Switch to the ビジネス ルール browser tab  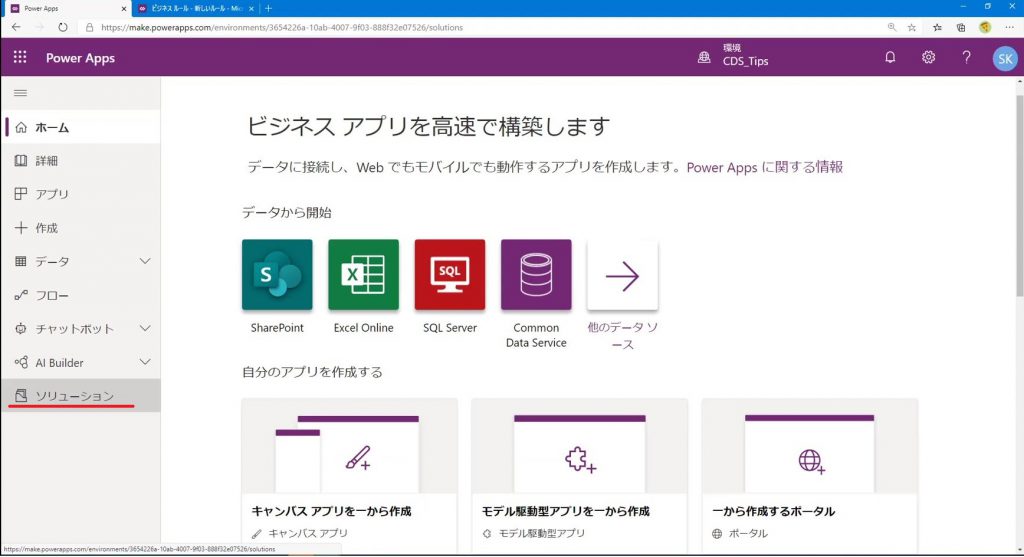195,8
